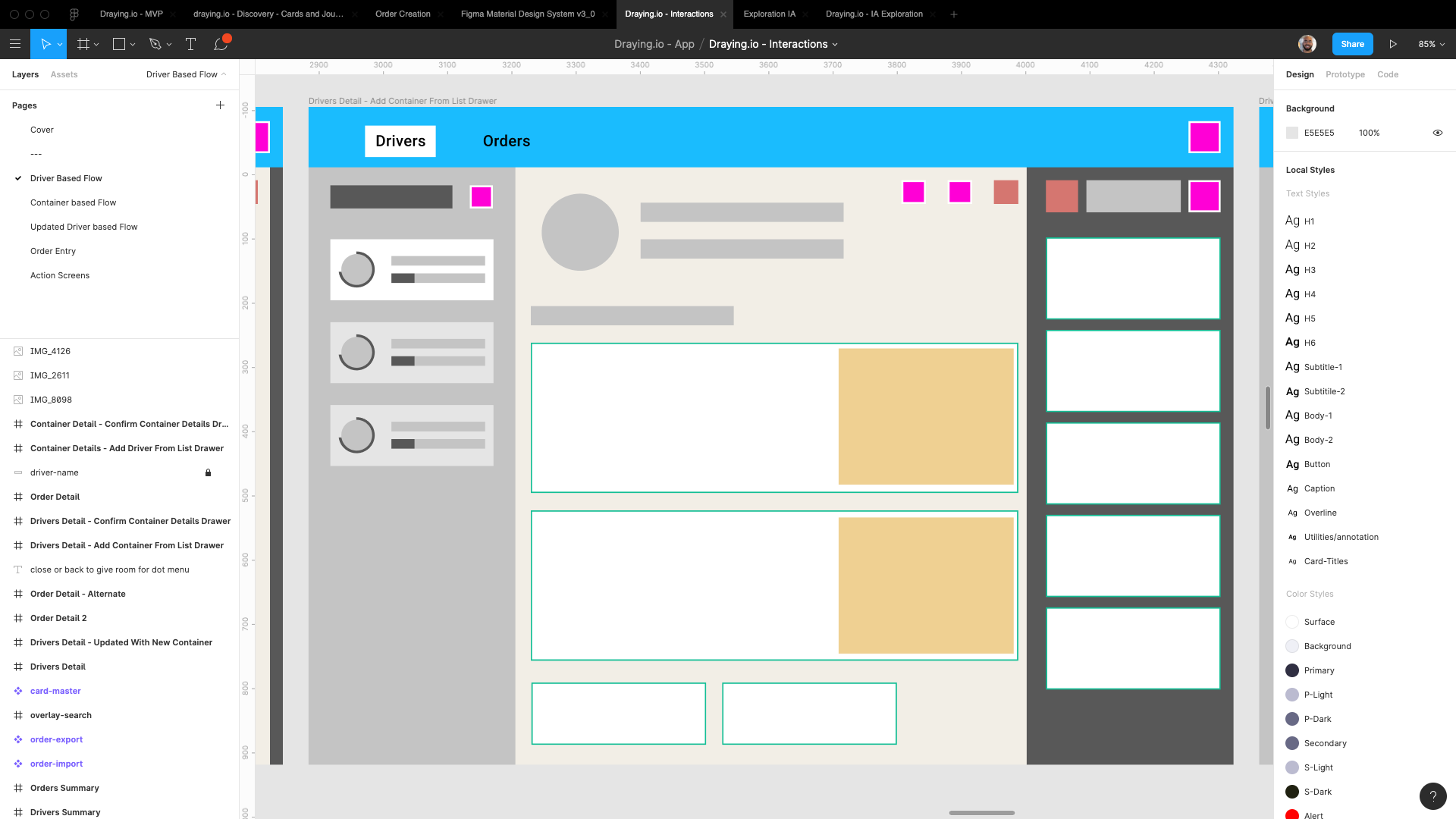
Task: Switch to the Assets tab
Action: [64, 74]
